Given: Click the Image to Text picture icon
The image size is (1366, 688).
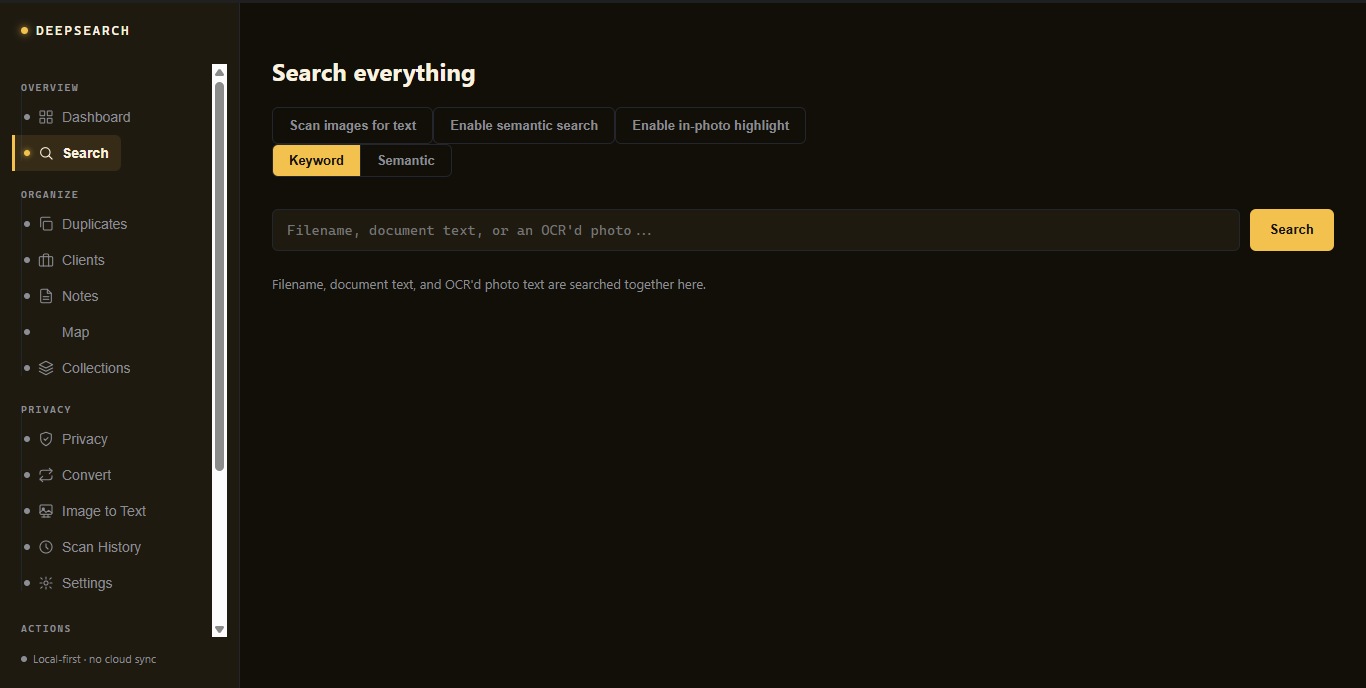Looking at the screenshot, I should (x=46, y=511).
